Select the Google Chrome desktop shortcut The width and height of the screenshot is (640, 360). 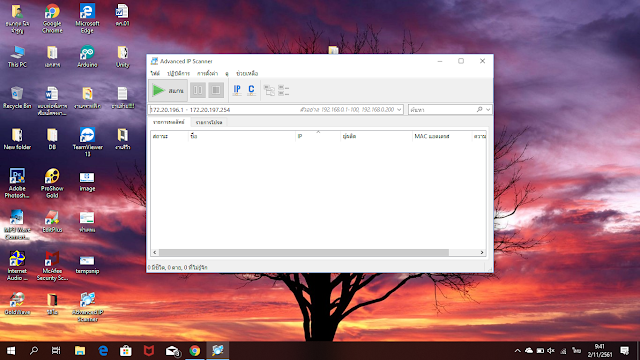click(x=52, y=18)
